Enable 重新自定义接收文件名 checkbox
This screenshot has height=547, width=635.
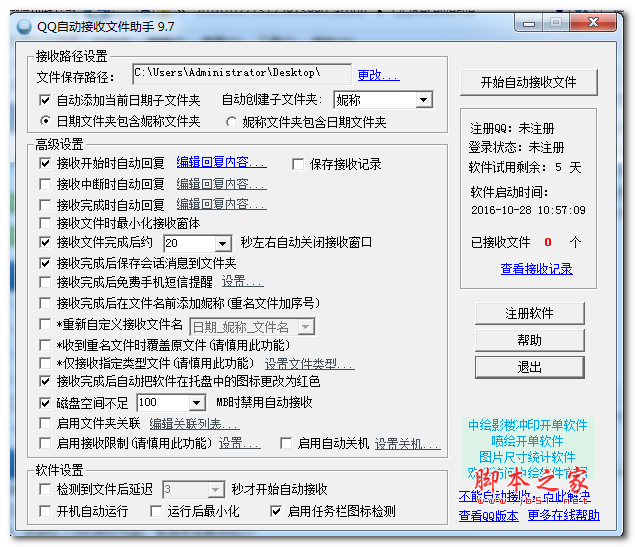[x=45, y=324]
